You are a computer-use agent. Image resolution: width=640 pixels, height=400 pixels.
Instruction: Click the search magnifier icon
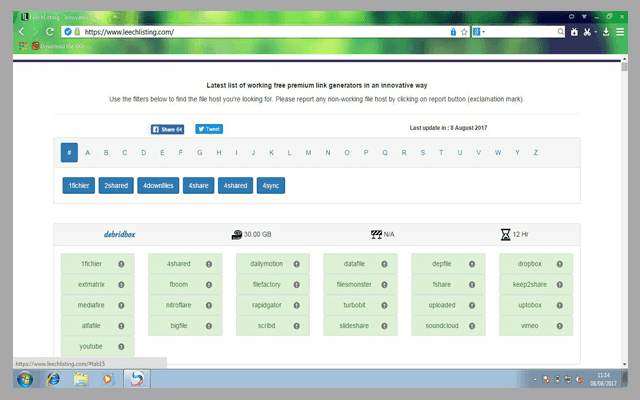[560, 32]
